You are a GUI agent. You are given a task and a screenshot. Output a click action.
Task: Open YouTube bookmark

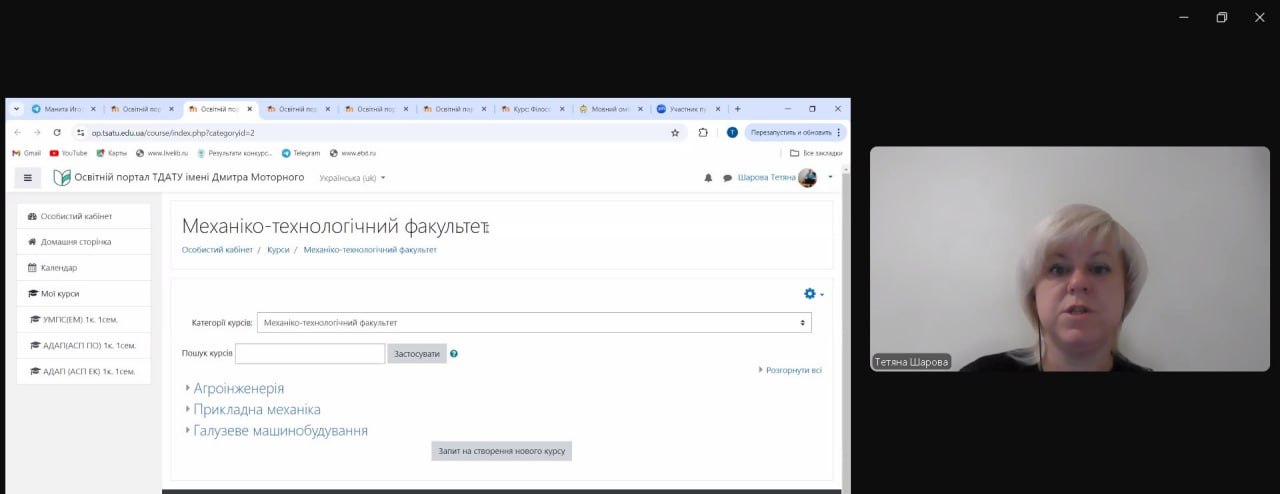tap(68, 153)
